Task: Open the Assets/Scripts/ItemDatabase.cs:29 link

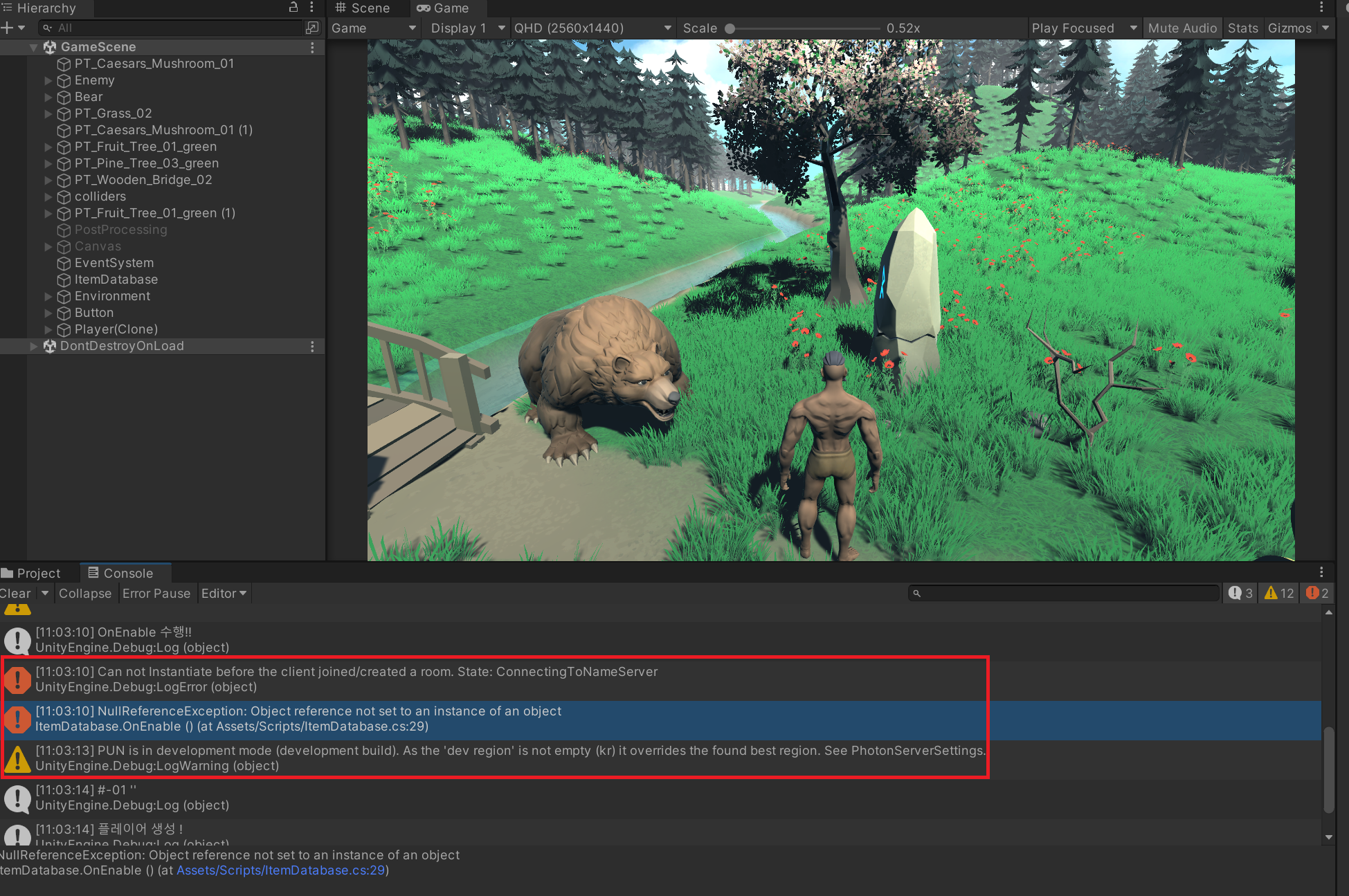Action: (280, 870)
